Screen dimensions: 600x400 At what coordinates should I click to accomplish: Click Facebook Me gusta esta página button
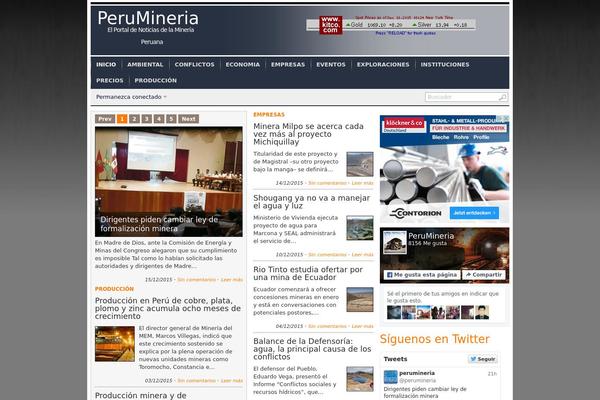click(x=422, y=275)
